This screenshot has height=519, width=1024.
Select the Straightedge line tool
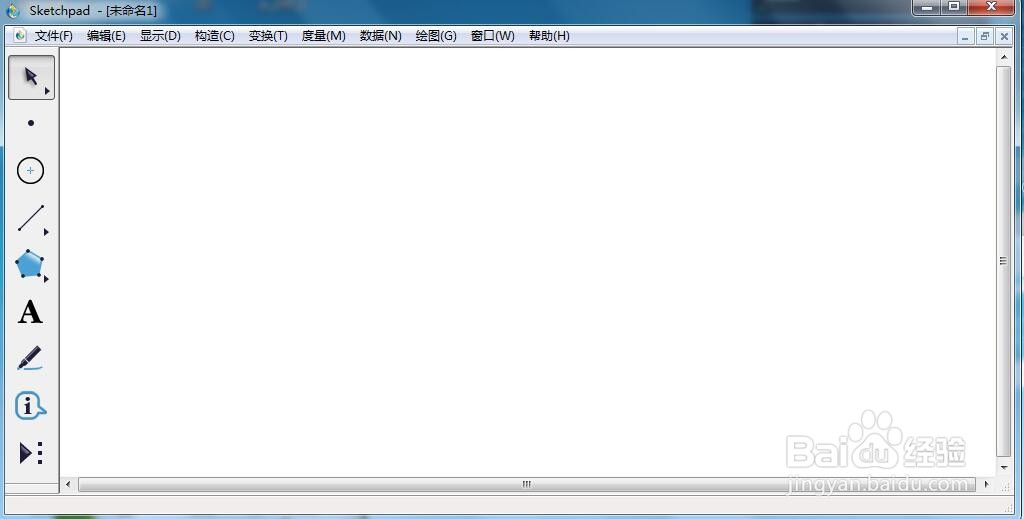31,217
